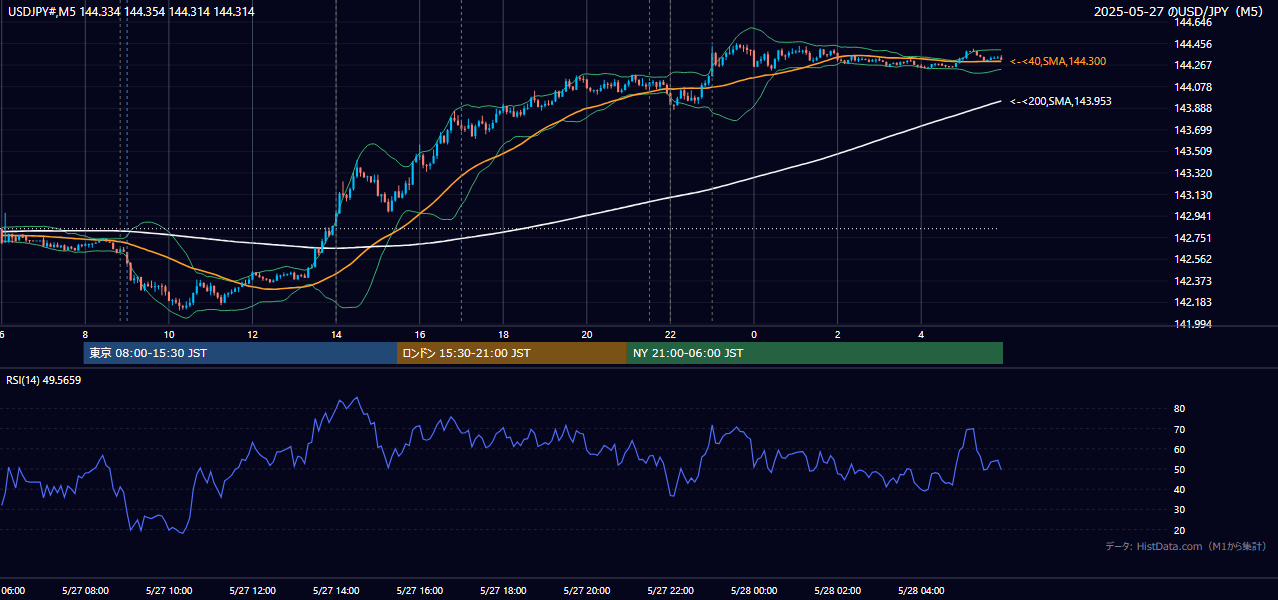Click price axis label 144.456
The image size is (1278, 600).
[x=1193, y=44]
